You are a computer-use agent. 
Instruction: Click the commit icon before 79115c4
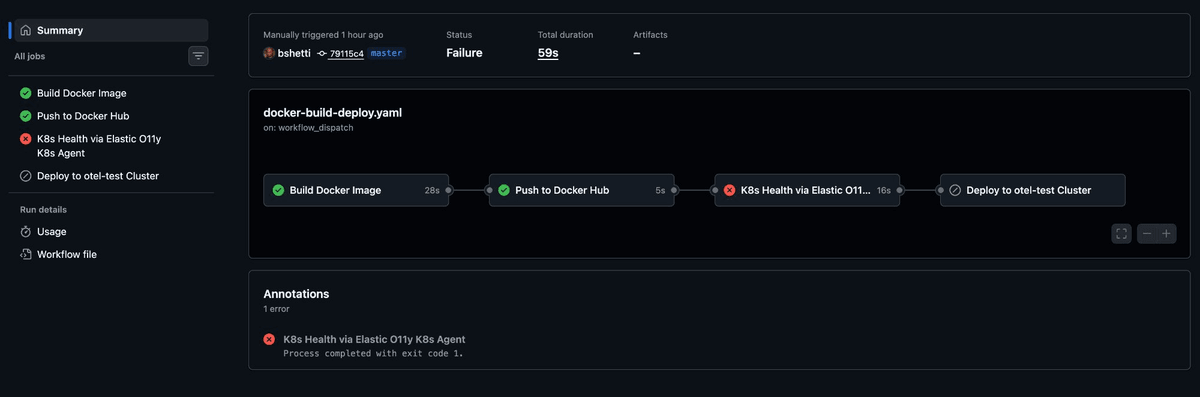[x=322, y=53]
